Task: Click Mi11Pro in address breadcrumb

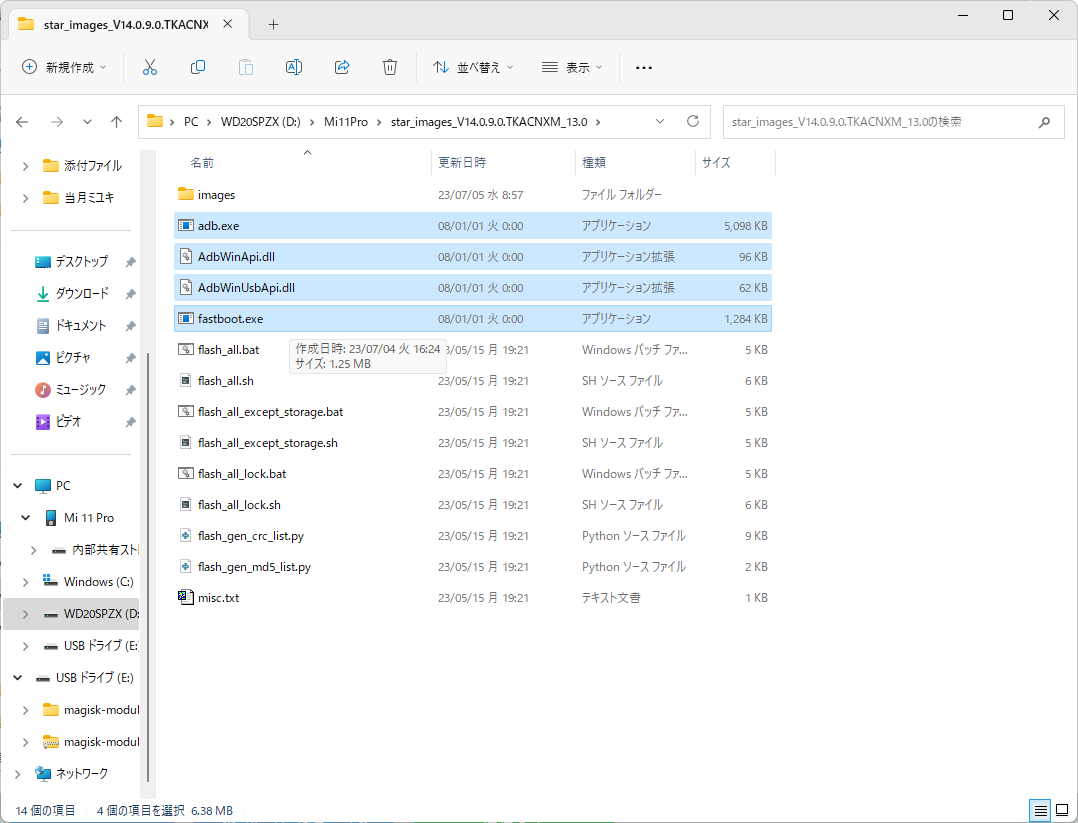Action: (x=346, y=122)
